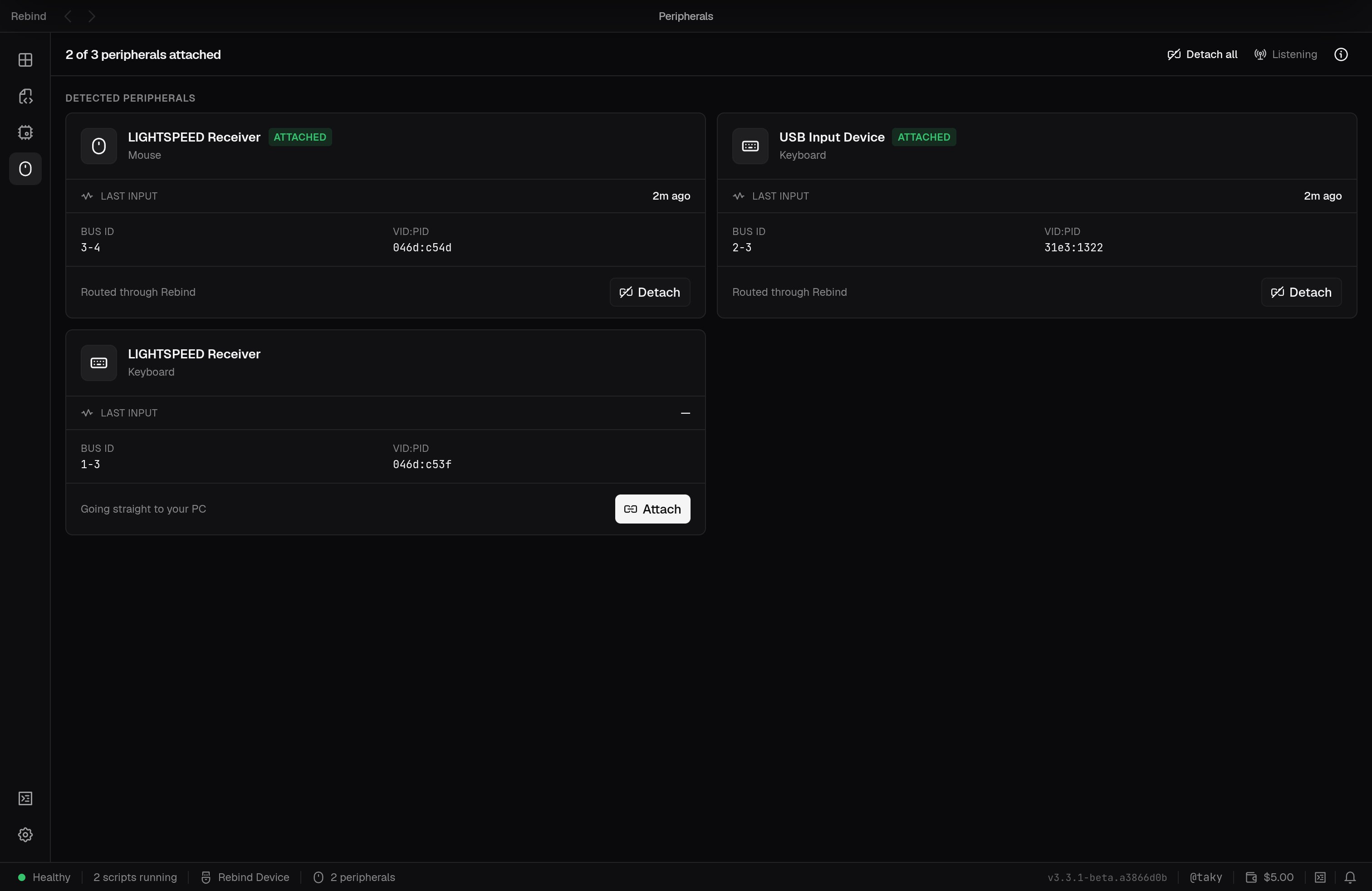The image size is (1372, 891).
Task: Open the notifications bell icon
Action: click(x=1350, y=877)
